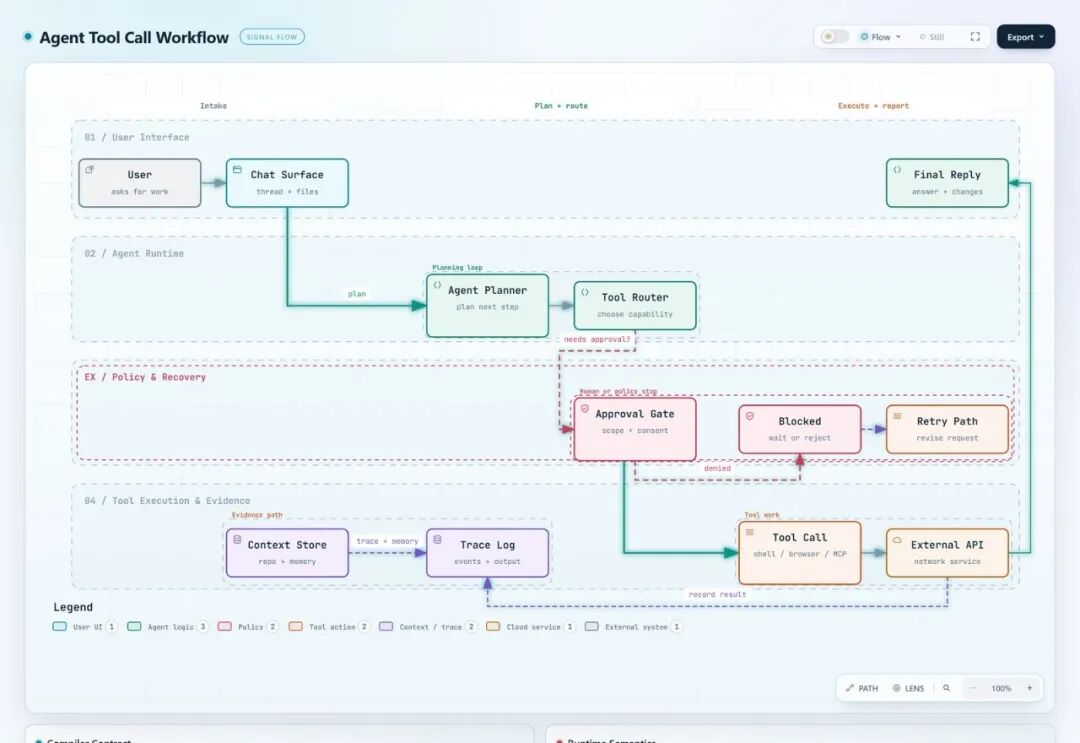Image resolution: width=1080 pixels, height=743 pixels.
Task: Click the Final Reply node icon
Action: point(897,169)
